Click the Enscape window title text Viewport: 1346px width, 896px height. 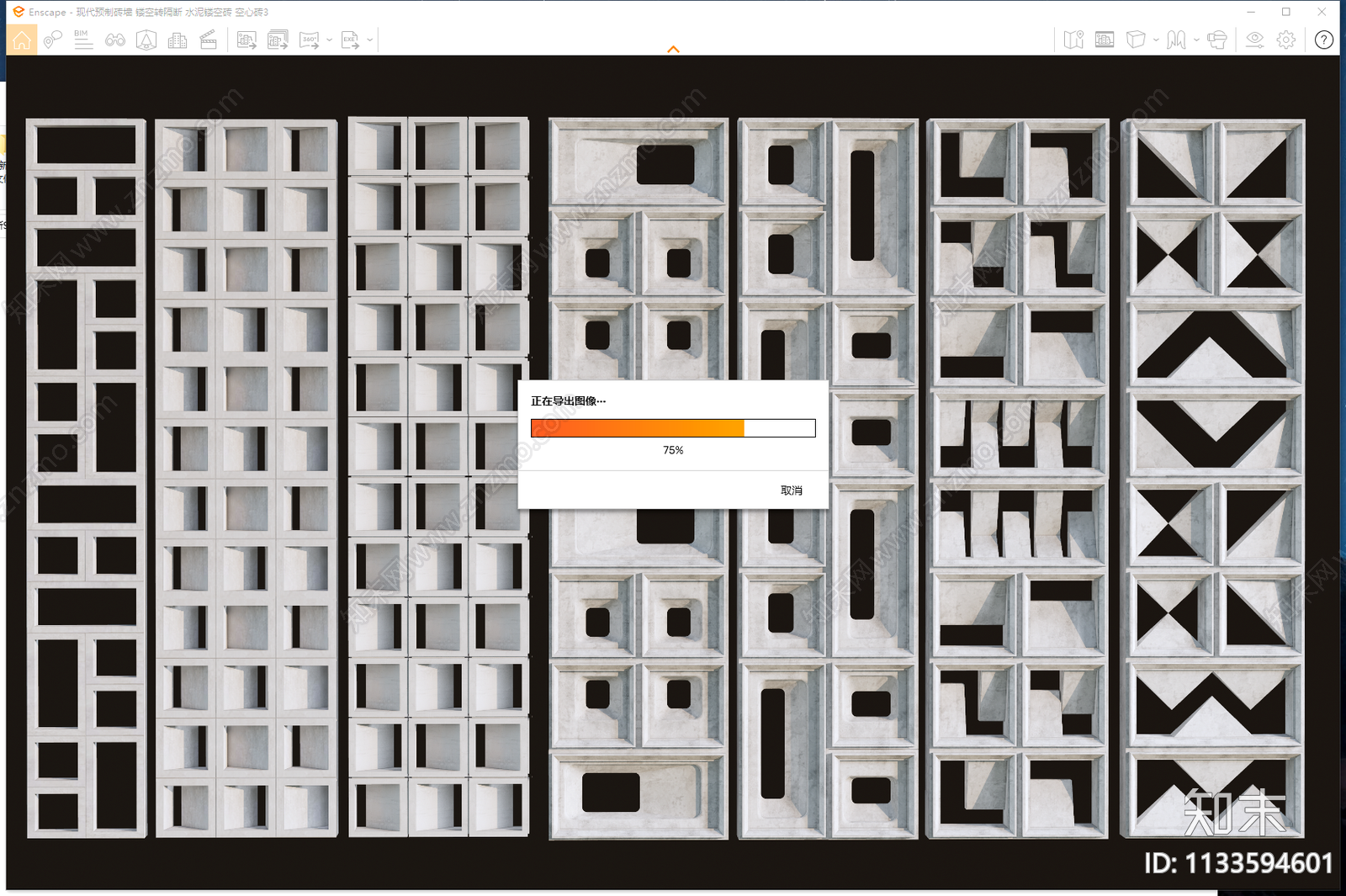(x=148, y=13)
